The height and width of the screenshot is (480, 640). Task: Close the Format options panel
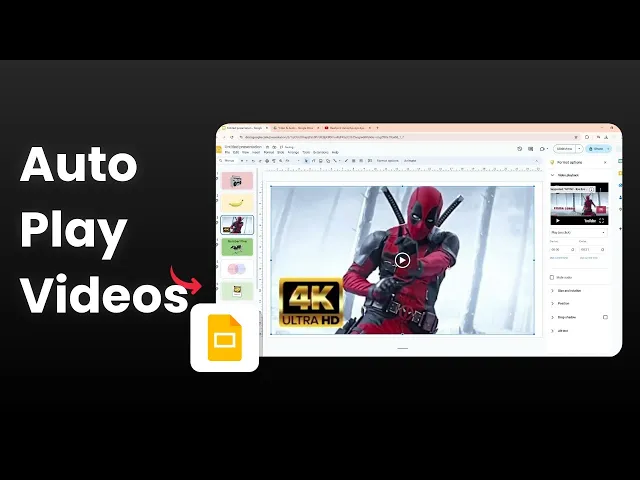tap(605, 162)
